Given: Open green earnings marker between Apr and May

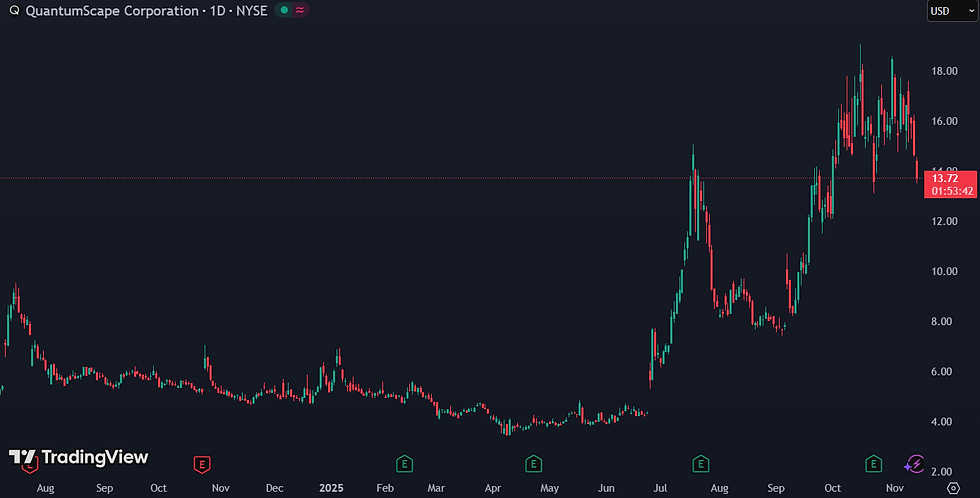Looking at the screenshot, I should click(x=533, y=464).
